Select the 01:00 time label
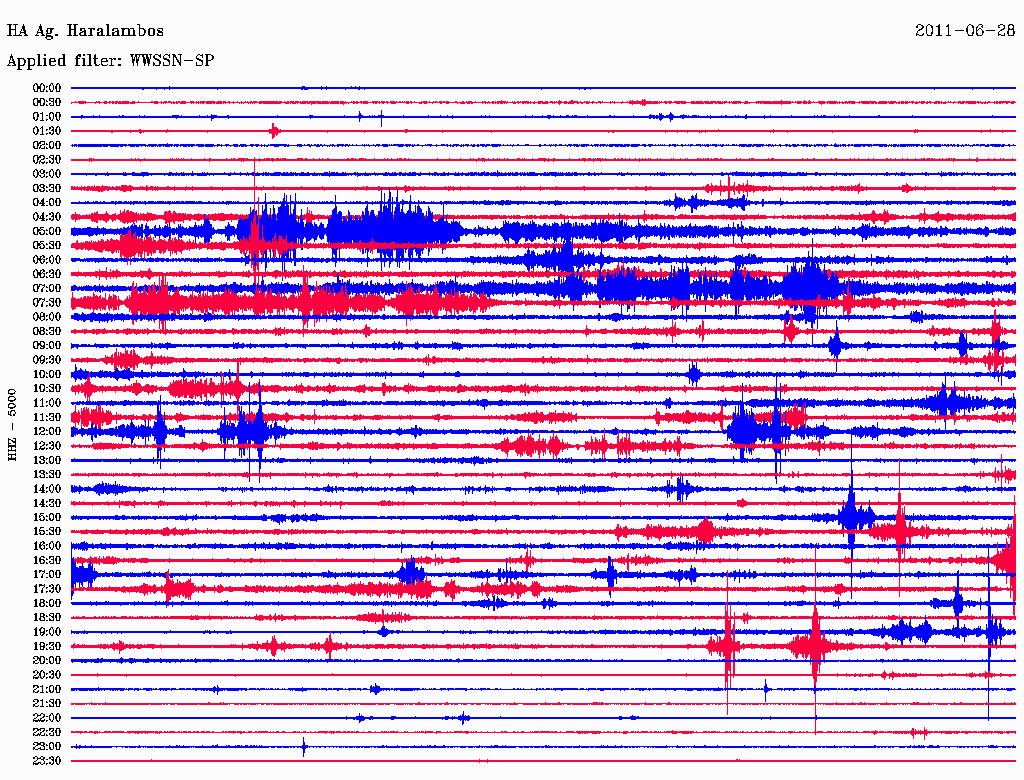This screenshot has width=1024, height=780. click(x=47, y=117)
